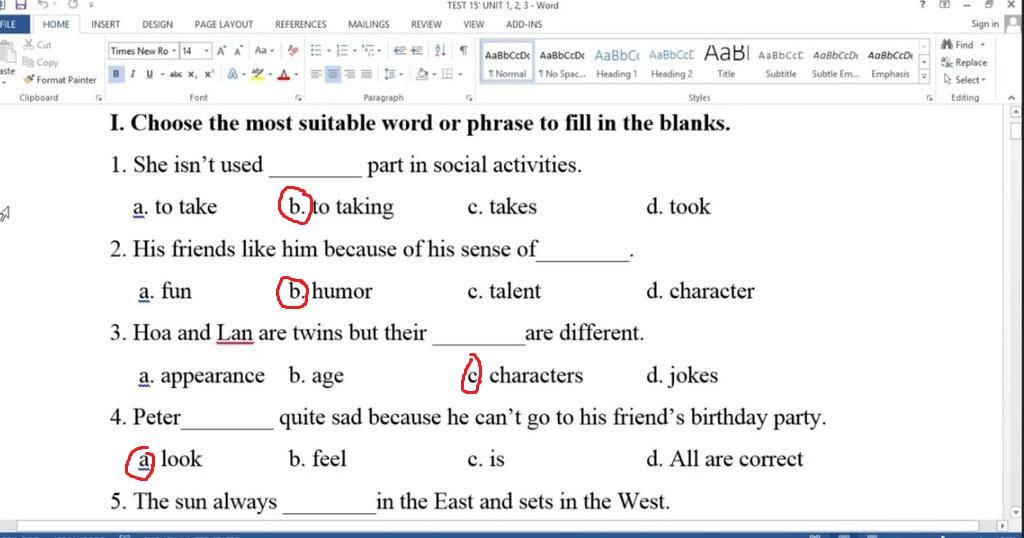1024x538 pixels.
Task: Open the font size dropdown
Action: 206,51
